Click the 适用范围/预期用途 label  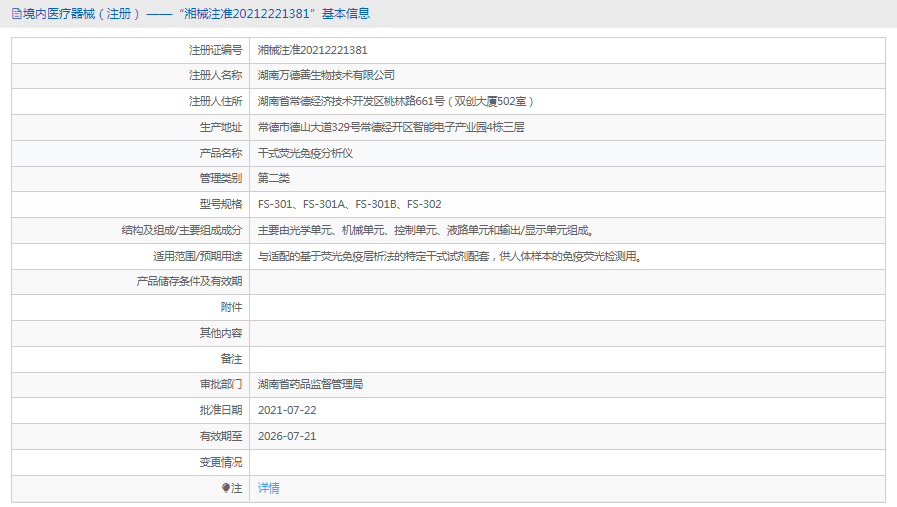[197, 256]
